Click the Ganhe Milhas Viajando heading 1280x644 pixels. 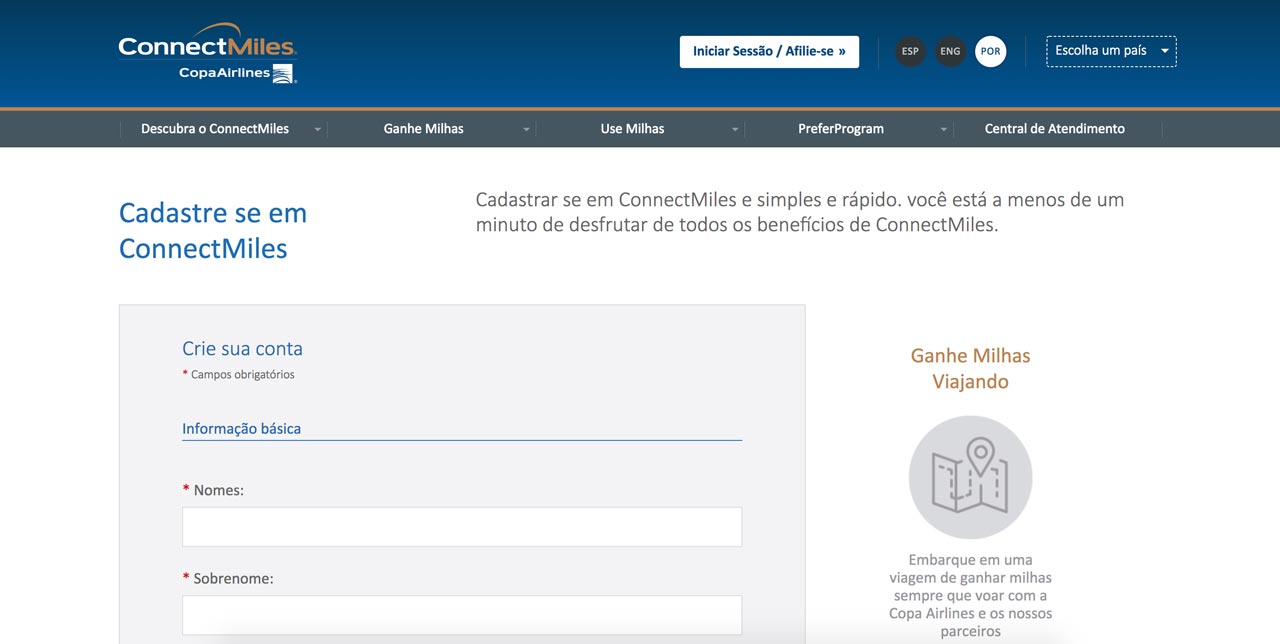(970, 369)
